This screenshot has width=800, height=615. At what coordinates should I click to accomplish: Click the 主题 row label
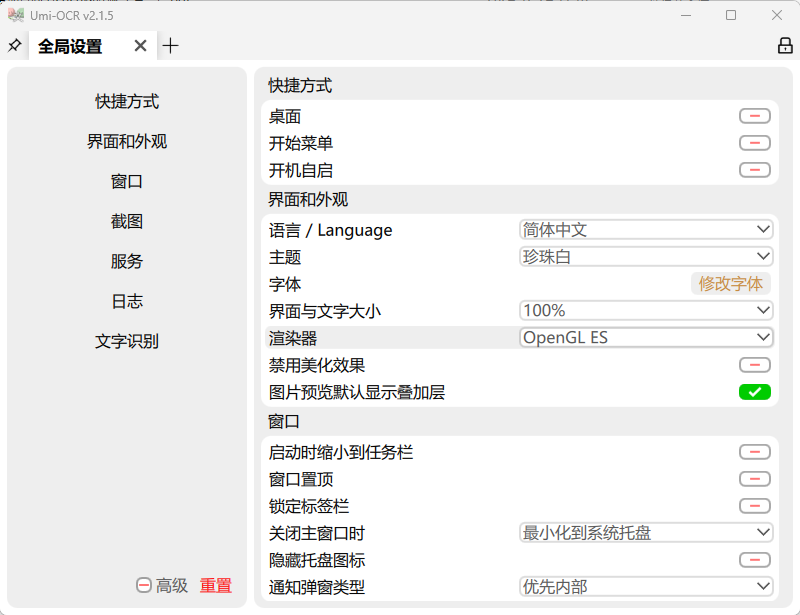[285, 257]
